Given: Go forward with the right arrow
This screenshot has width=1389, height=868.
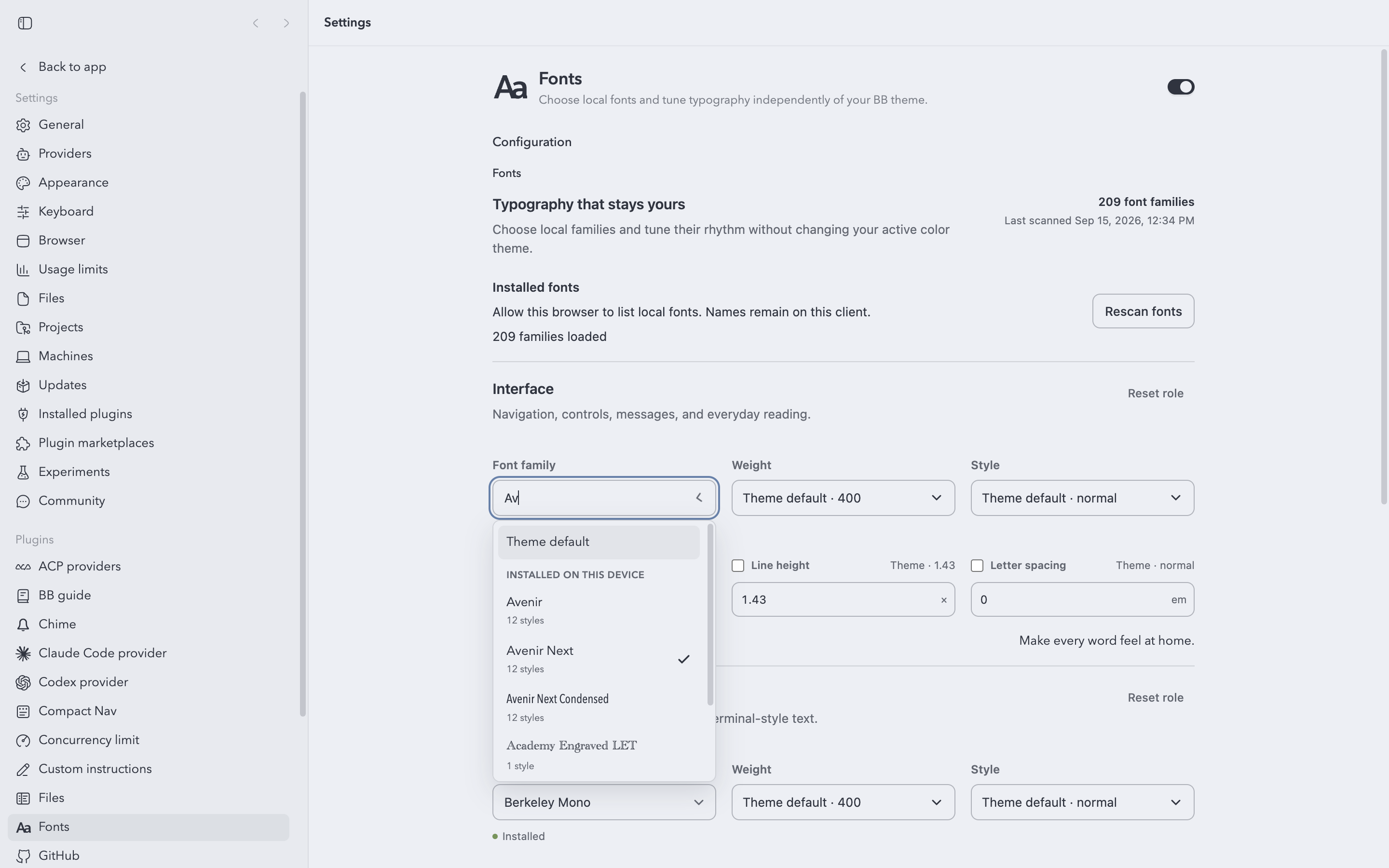Looking at the screenshot, I should tap(286, 23).
